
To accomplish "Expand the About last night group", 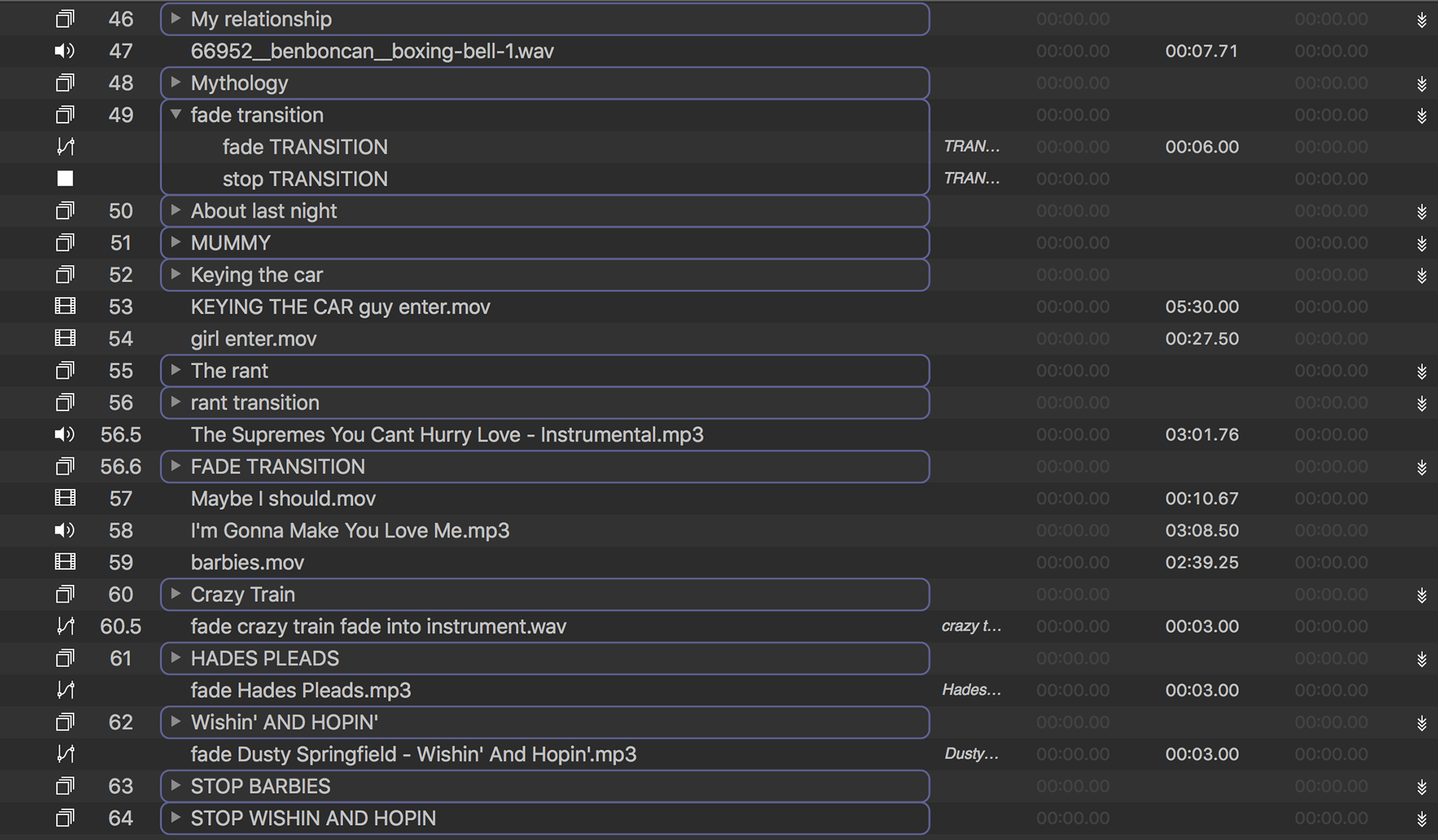I will point(175,210).
